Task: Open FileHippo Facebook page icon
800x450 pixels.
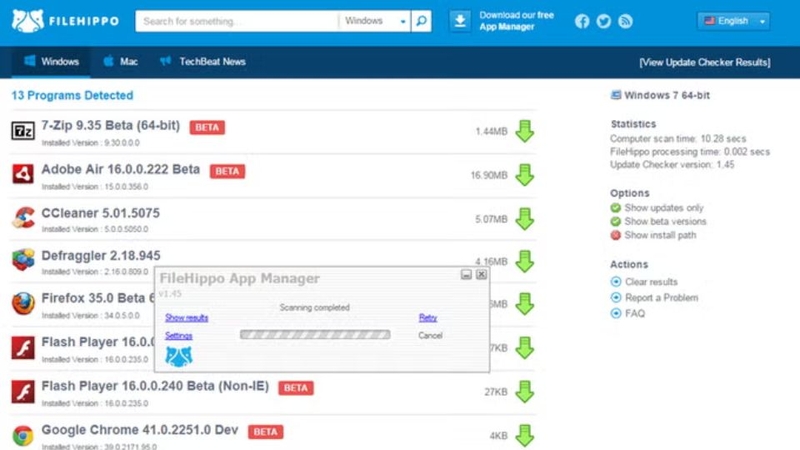Action: point(582,21)
